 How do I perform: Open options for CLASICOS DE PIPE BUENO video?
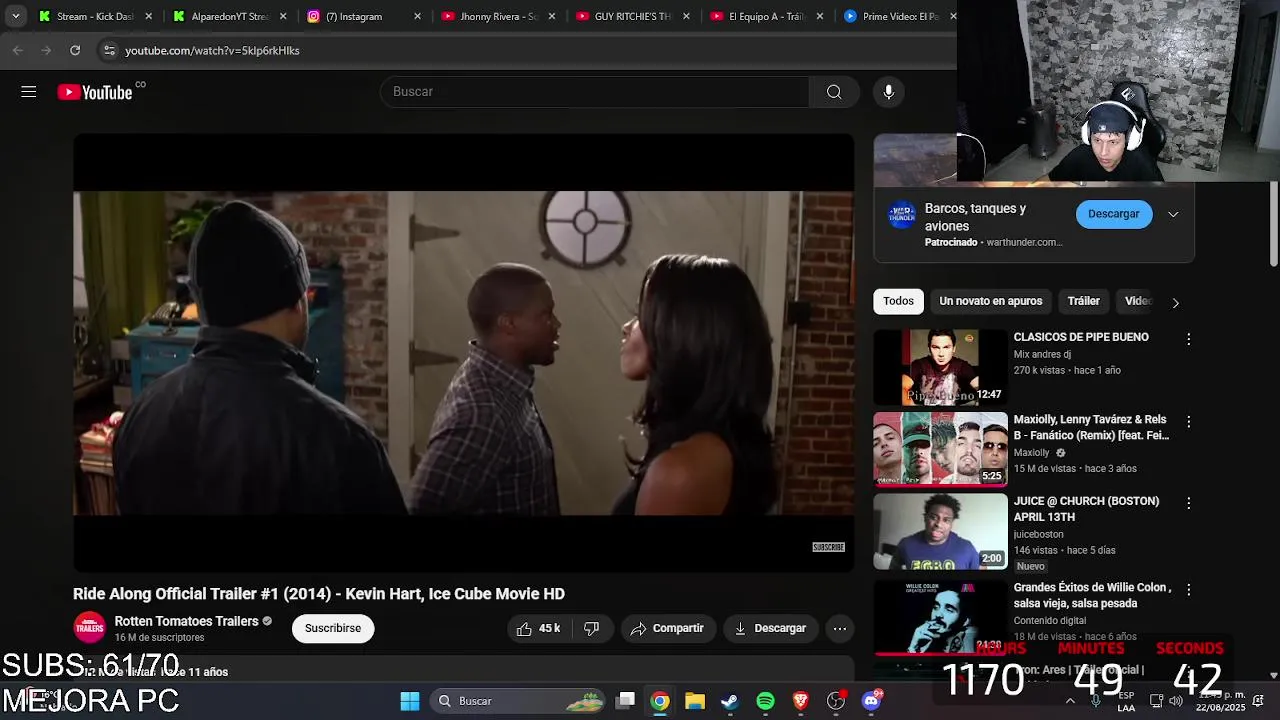point(1188,339)
